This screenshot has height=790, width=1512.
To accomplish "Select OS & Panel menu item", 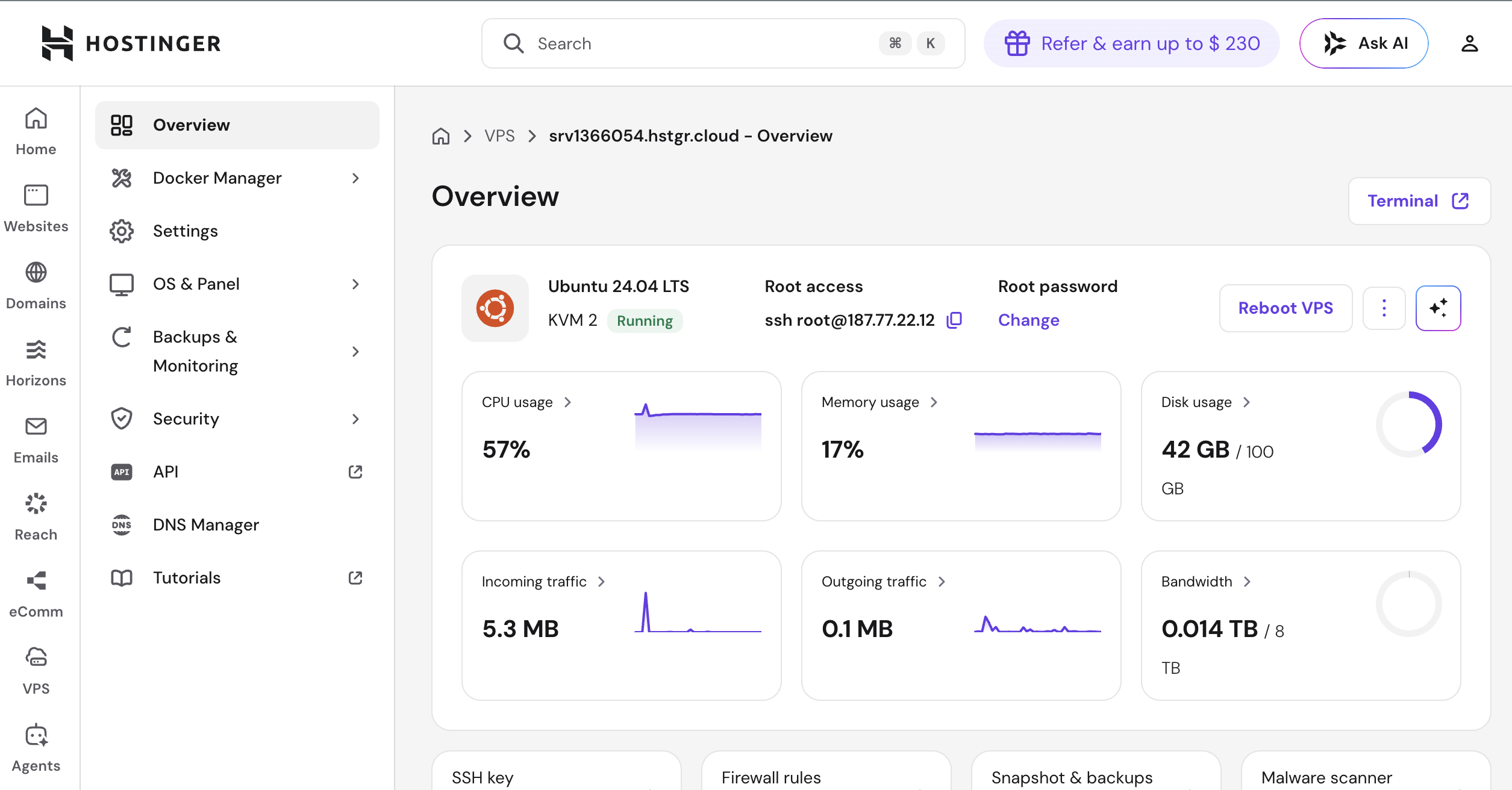I will pyautogui.click(x=237, y=284).
